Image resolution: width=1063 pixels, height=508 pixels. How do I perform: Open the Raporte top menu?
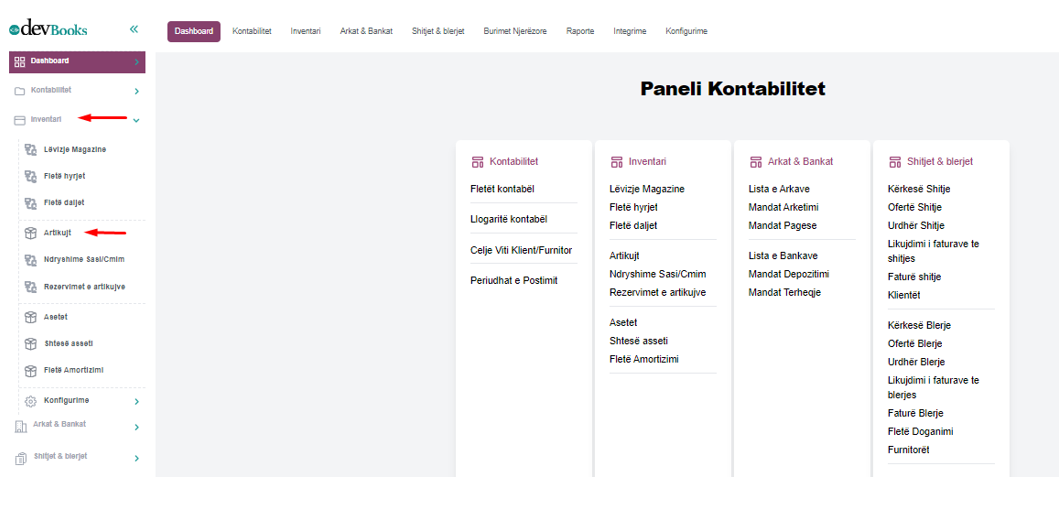click(580, 31)
